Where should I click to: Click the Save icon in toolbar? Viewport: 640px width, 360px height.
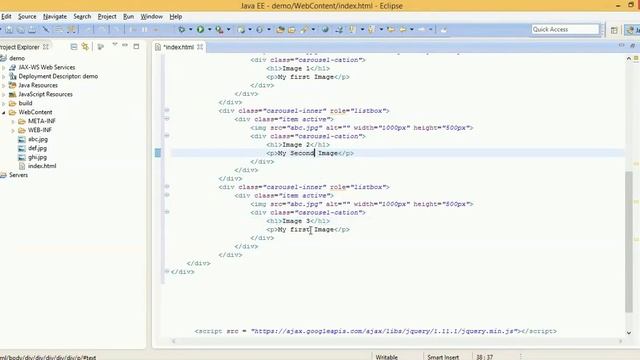tap(9, 29)
